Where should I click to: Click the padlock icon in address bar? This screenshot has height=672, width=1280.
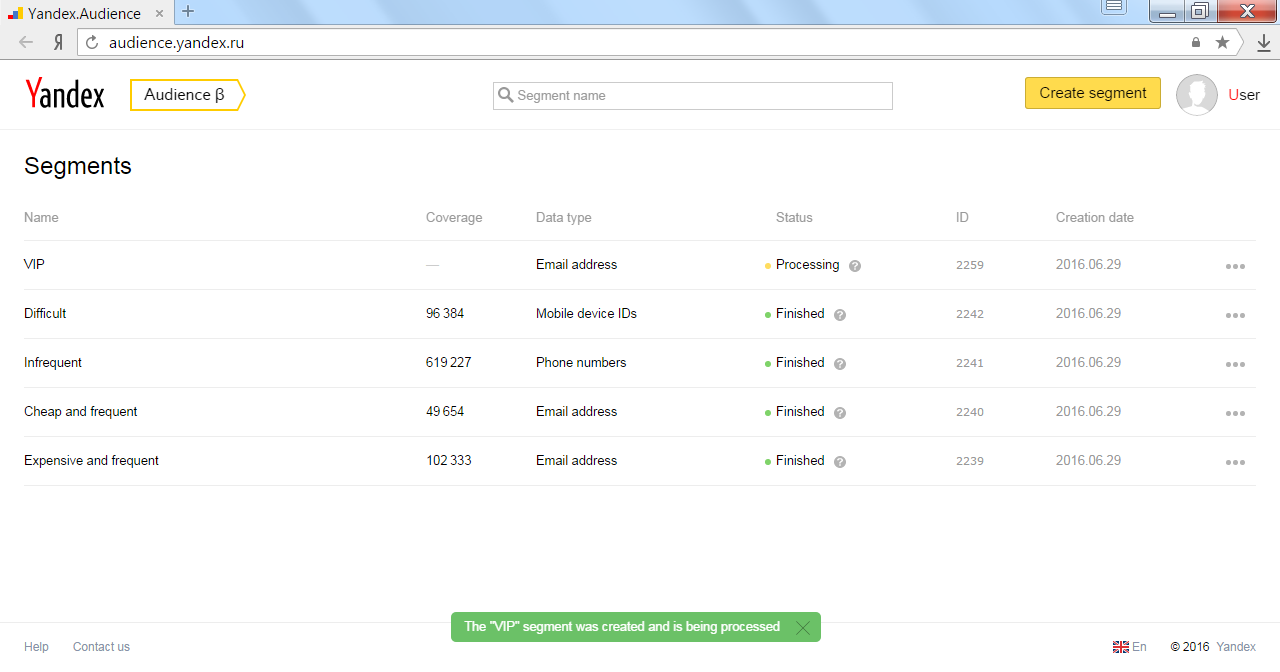1196,43
